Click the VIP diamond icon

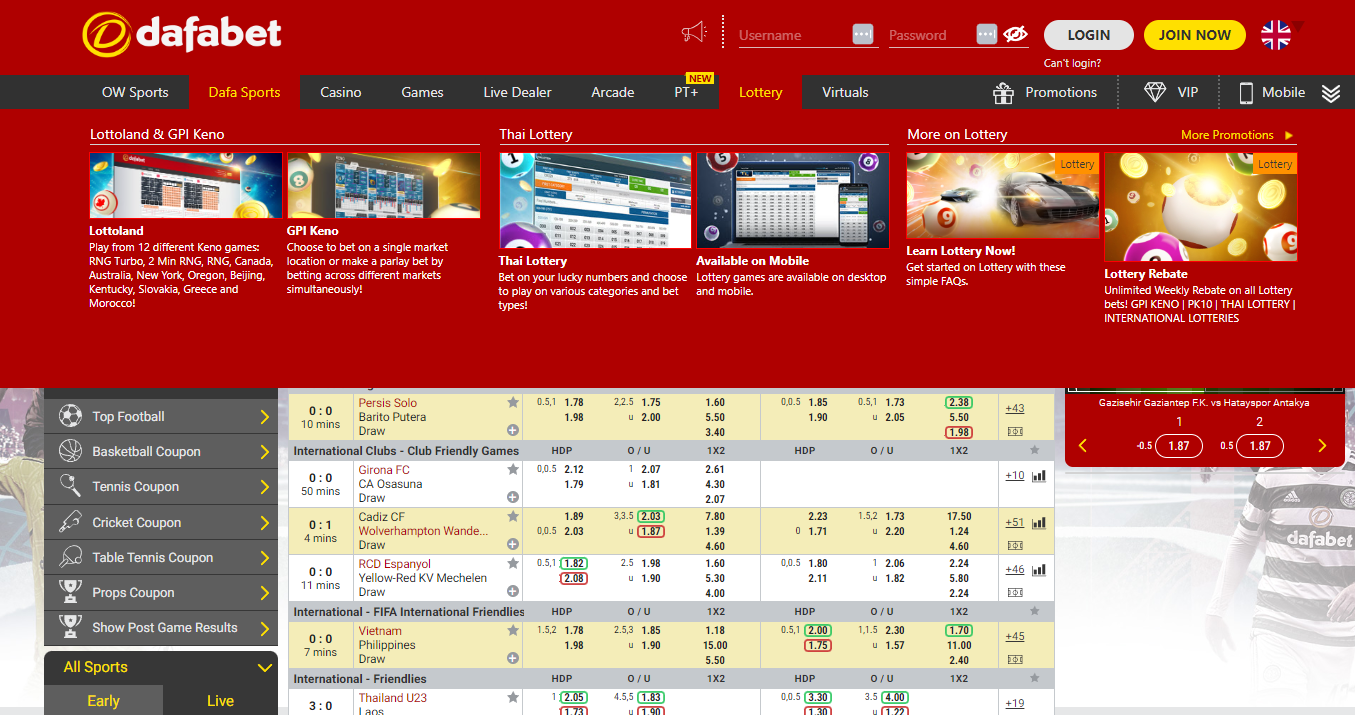[1155, 92]
